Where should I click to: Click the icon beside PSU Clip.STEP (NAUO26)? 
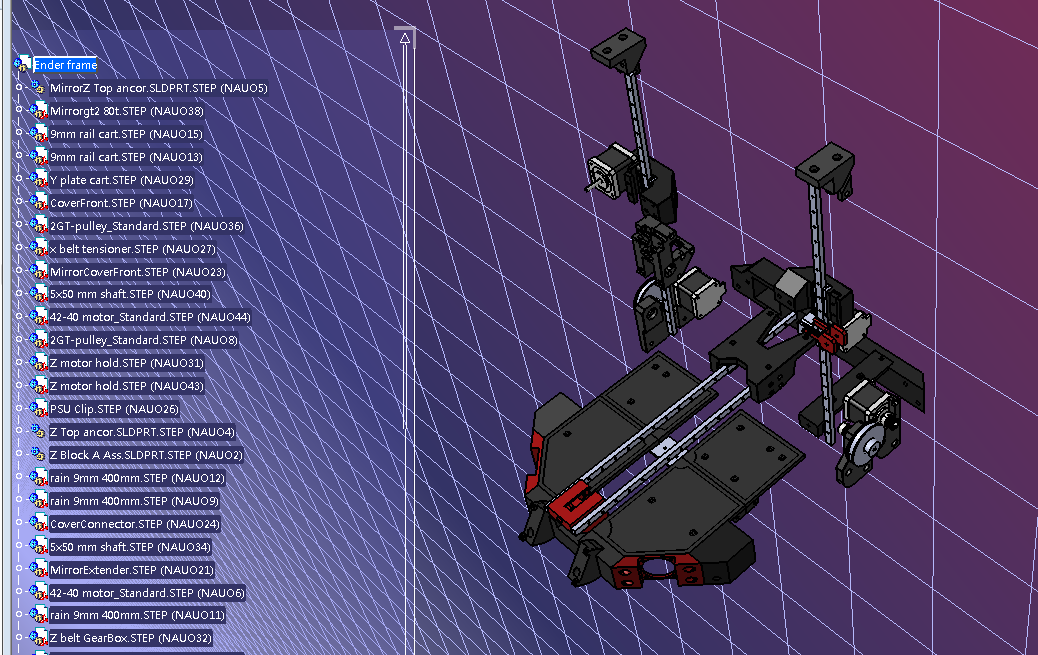(x=38, y=409)
